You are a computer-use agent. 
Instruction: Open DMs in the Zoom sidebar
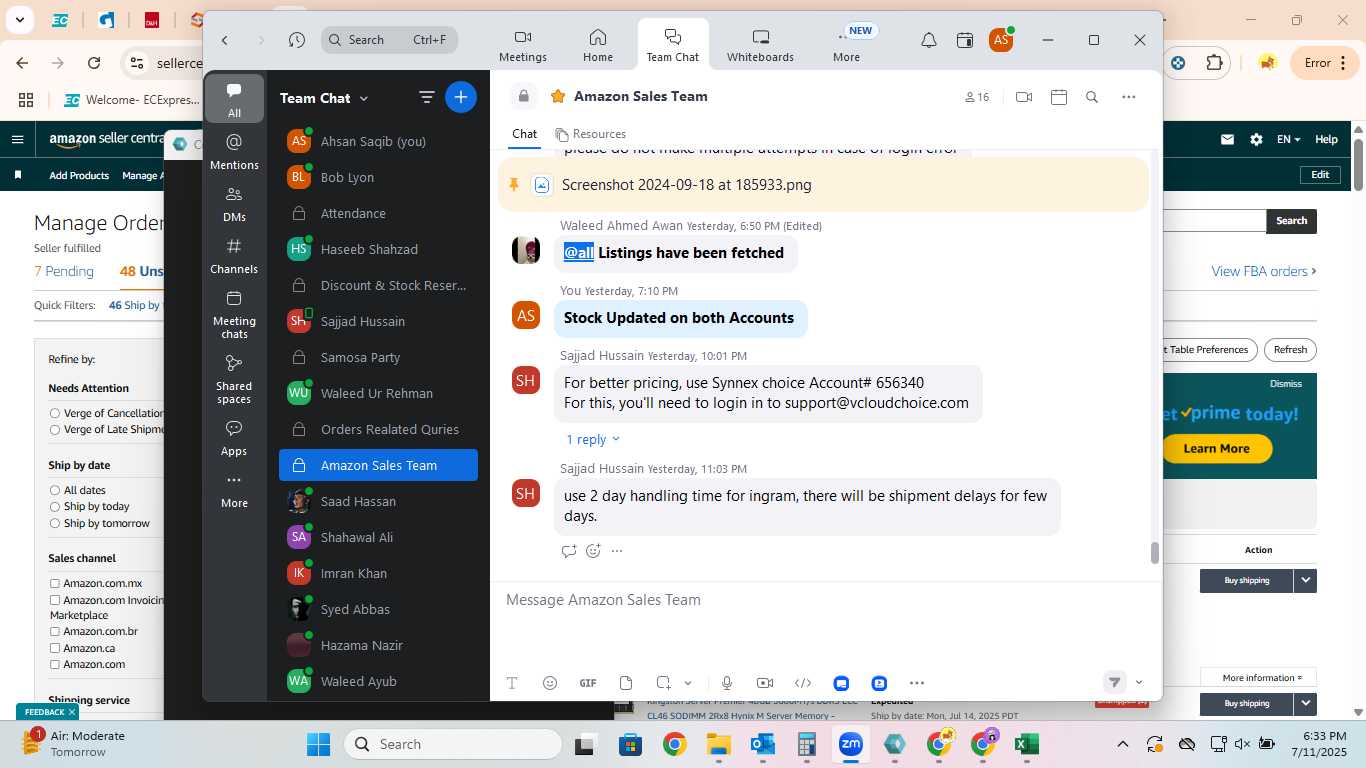click(x=234, y=204)
